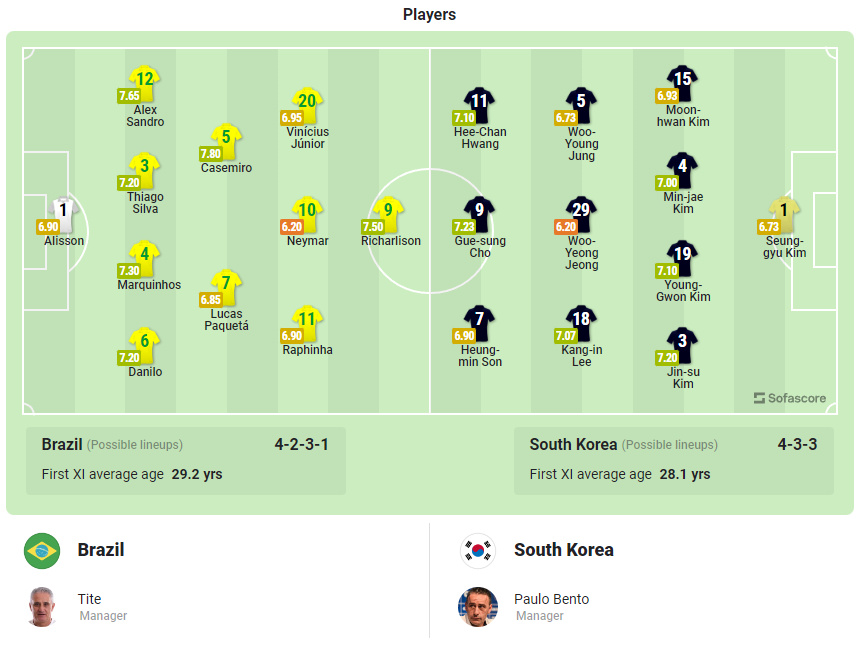The height and width of the screenshot is (647, 862).
Task: Select Alisson's white goalkeeper jersey
Action: pyautogui.click(x=64, y=211)
